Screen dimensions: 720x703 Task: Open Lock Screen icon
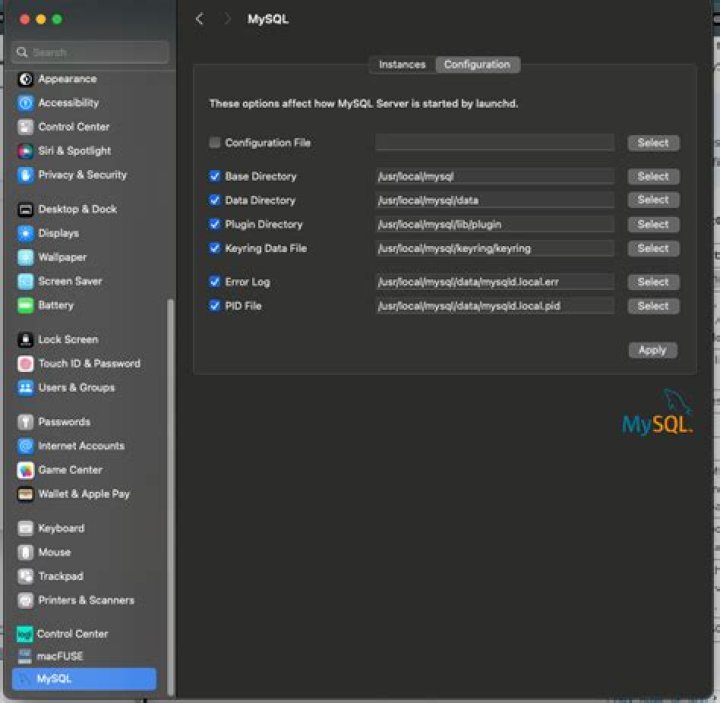pos(26,340)
